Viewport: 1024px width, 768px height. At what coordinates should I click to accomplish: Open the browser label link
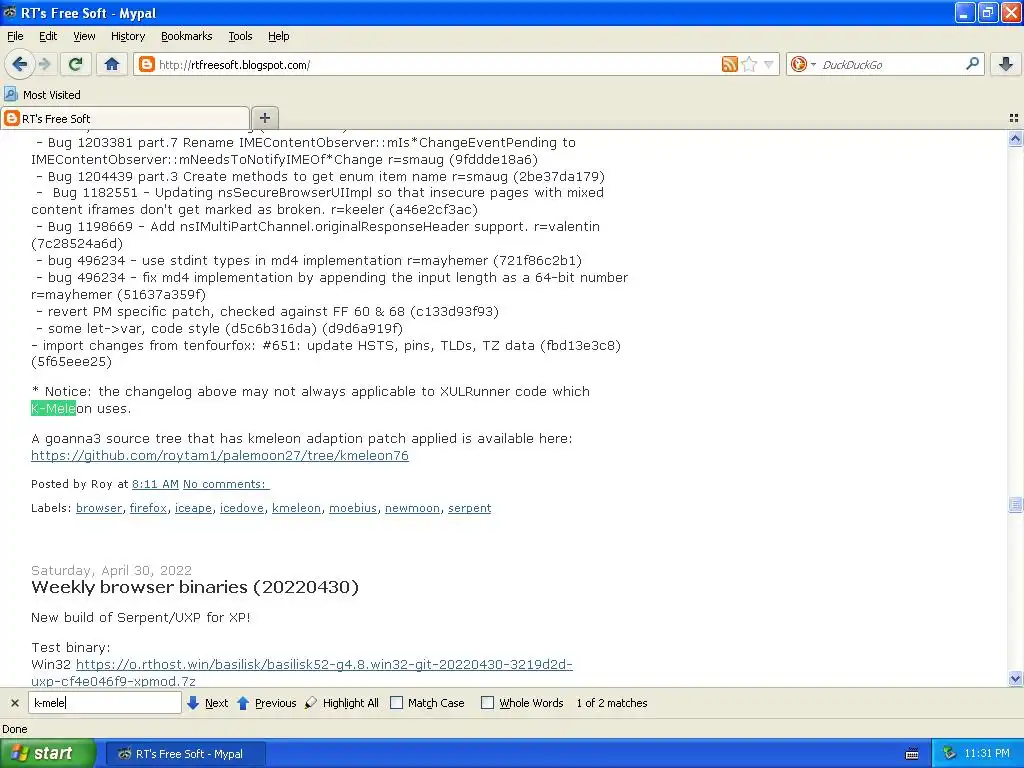[99, 508]
